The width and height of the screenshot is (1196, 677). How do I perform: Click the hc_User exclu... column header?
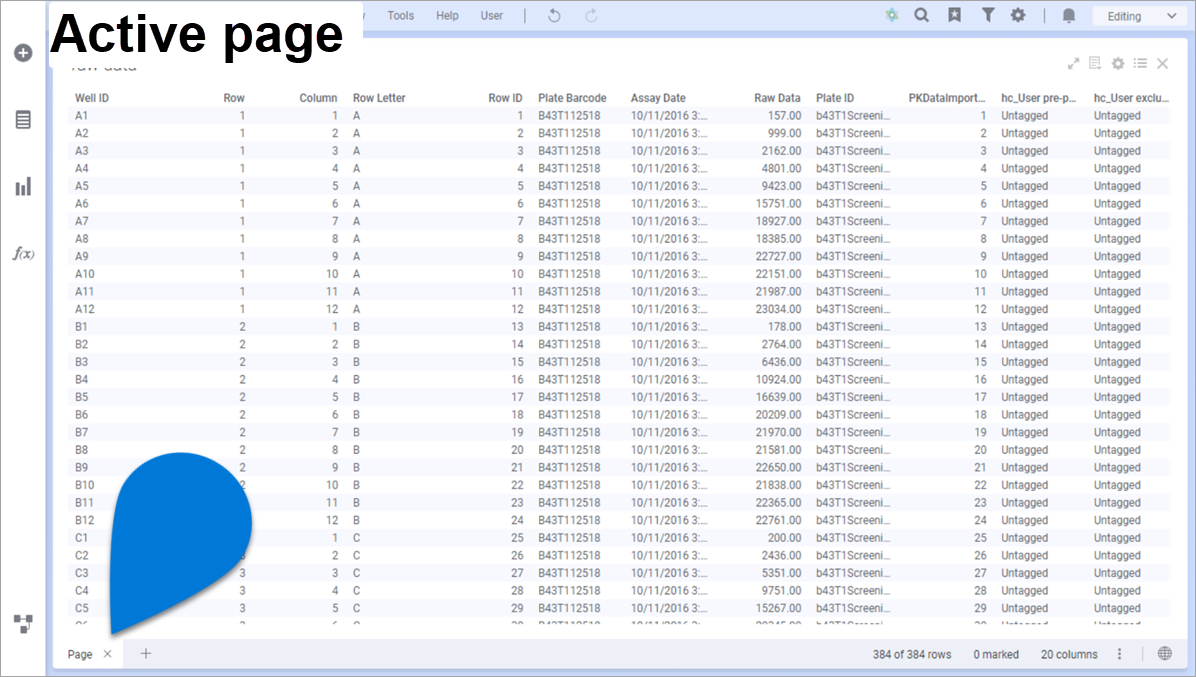[x=1130, y=98]
